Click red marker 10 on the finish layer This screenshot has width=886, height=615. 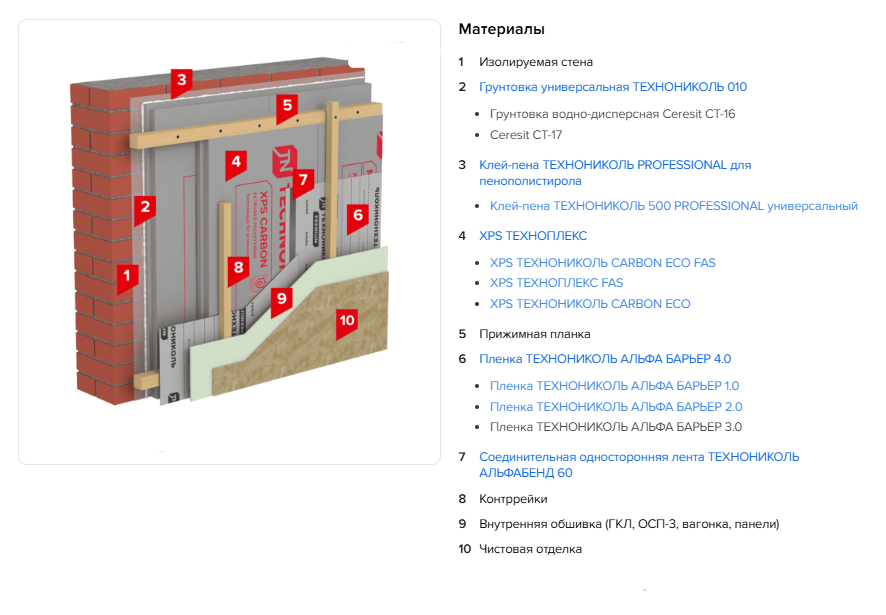coord(346,321)
